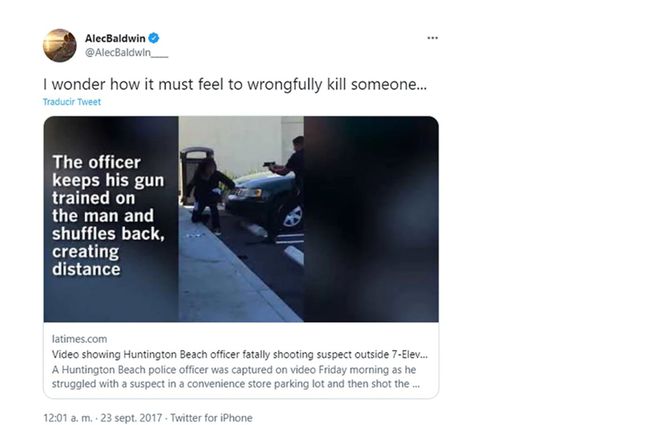Open Alec Baldwin's profile picture
The width and height of the screenshot is (658, 425).
[60, 45]
